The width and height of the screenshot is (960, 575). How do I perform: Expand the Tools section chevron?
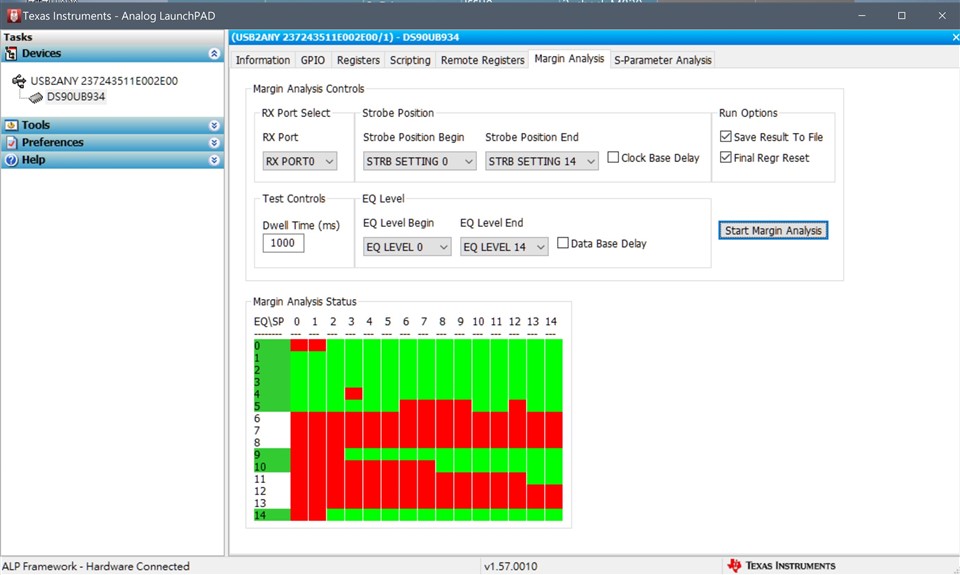tap(214, 126)
